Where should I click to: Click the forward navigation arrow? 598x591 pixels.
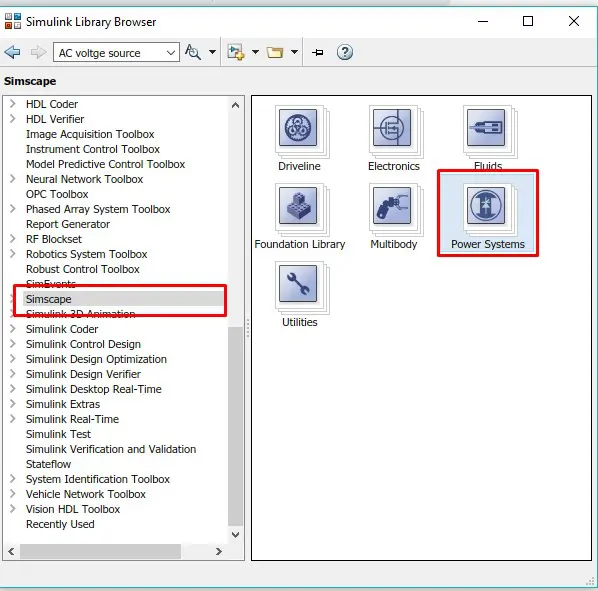38,52
